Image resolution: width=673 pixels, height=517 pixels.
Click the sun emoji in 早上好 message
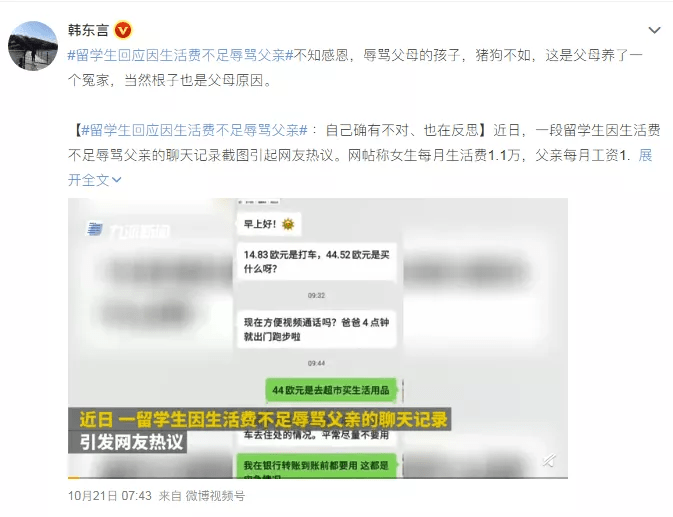click(288, 224)
